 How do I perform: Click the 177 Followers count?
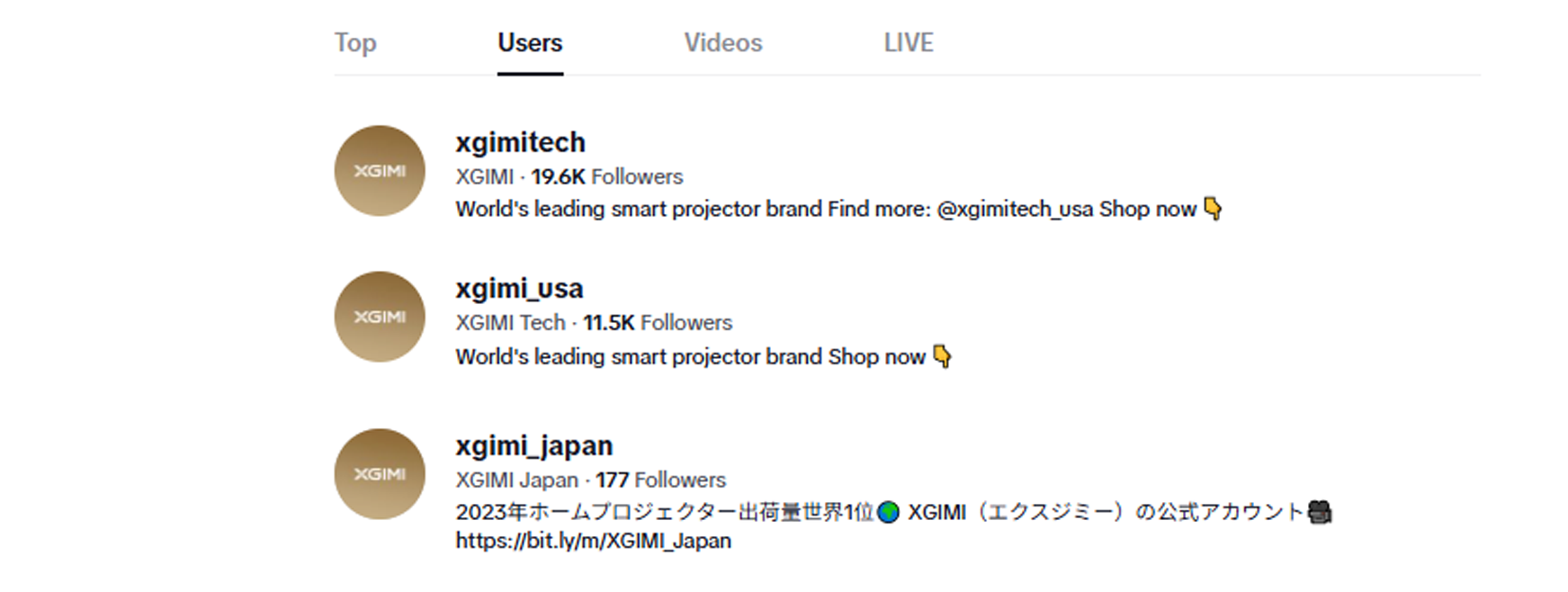[659, 480]
